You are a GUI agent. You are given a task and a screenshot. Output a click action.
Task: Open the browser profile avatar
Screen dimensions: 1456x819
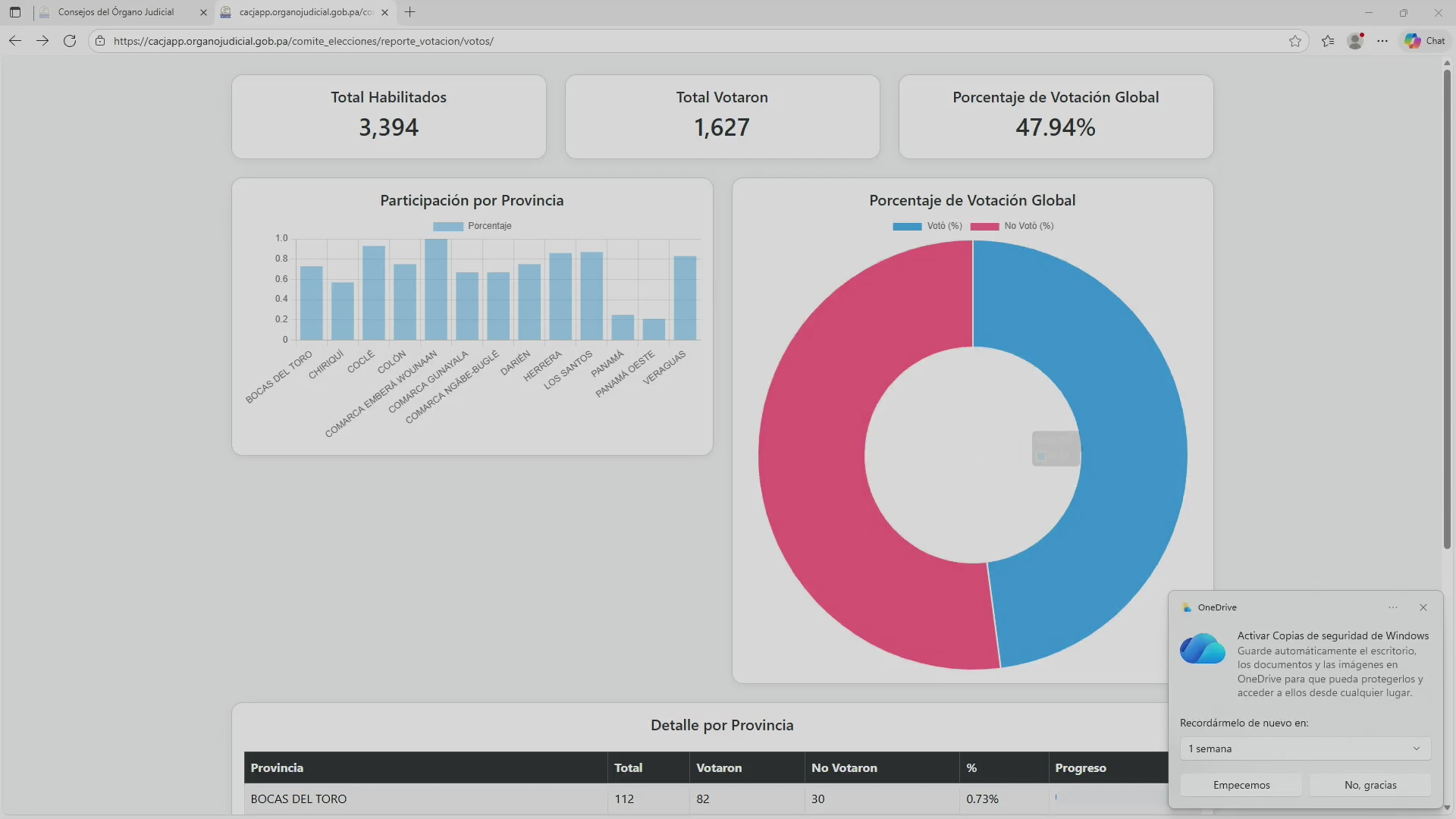(x=1355, y=41)
